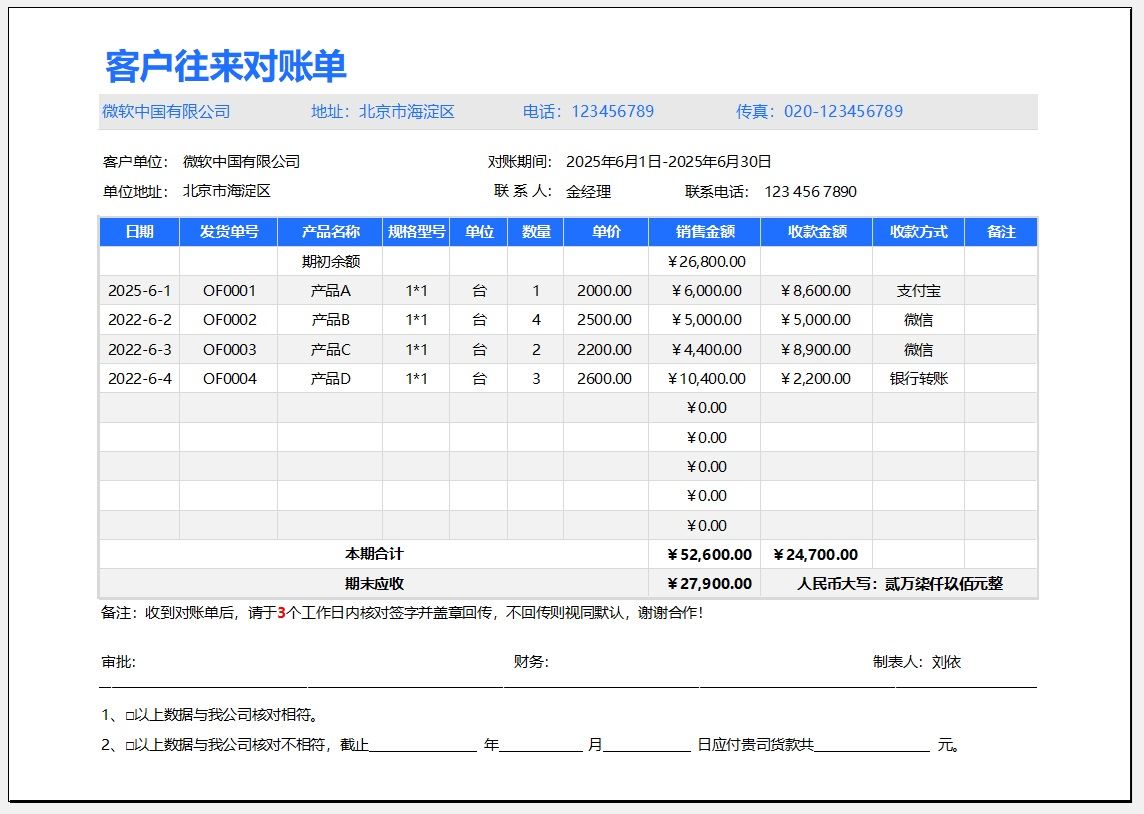Click delivery number OF0003

click(x=229, y=349)
